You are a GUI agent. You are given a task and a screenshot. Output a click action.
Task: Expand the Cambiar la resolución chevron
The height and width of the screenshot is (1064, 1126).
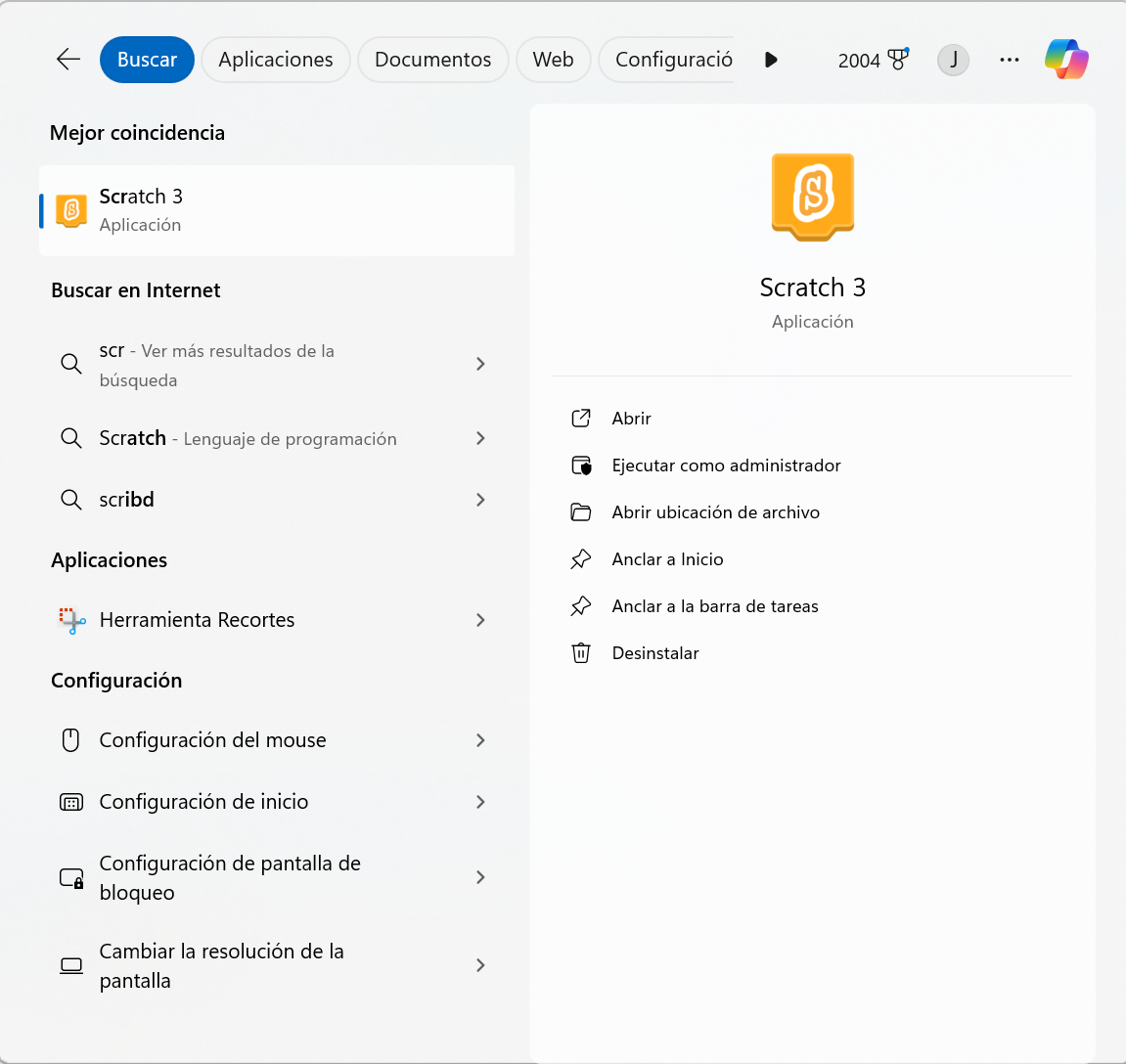point(480,965)
